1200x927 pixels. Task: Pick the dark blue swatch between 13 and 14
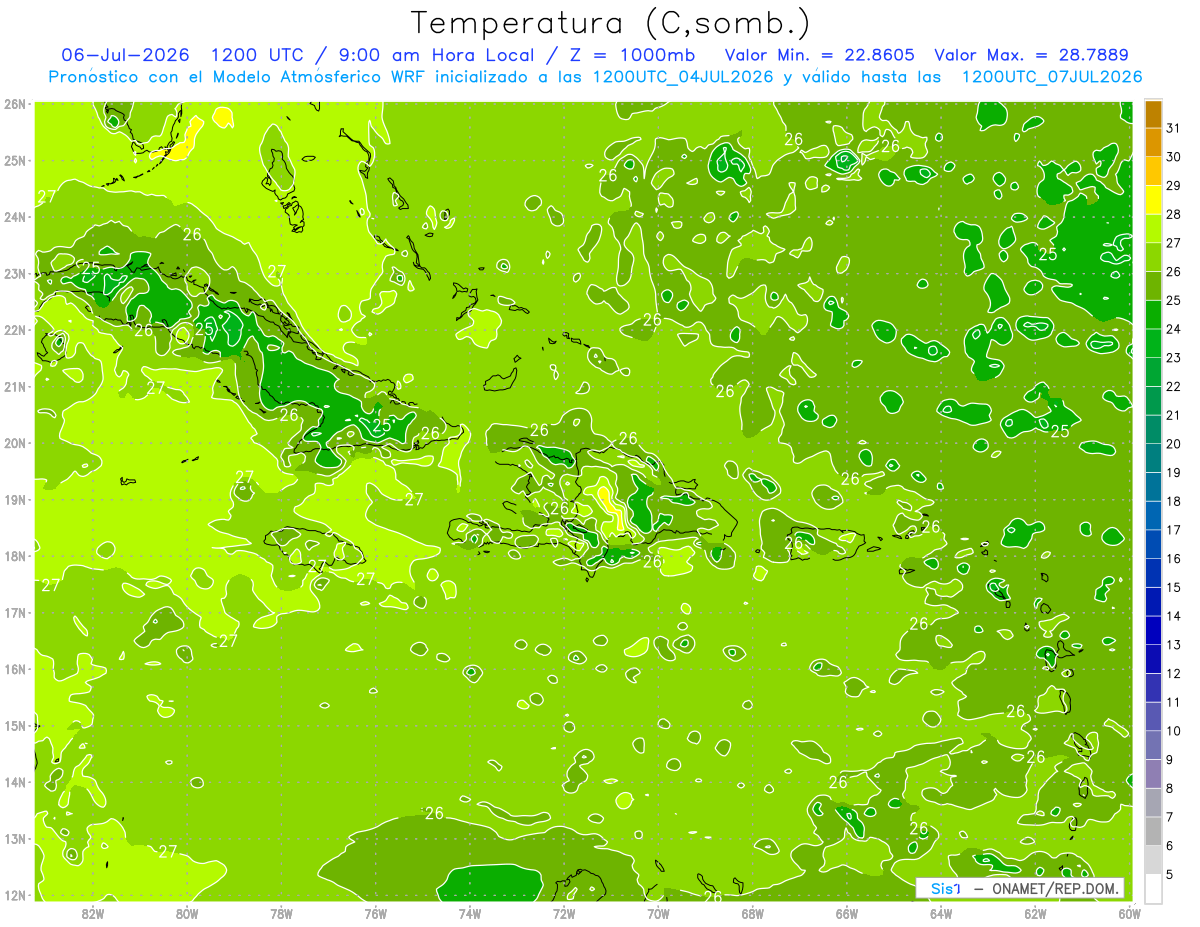click(x=1153, y=630)
